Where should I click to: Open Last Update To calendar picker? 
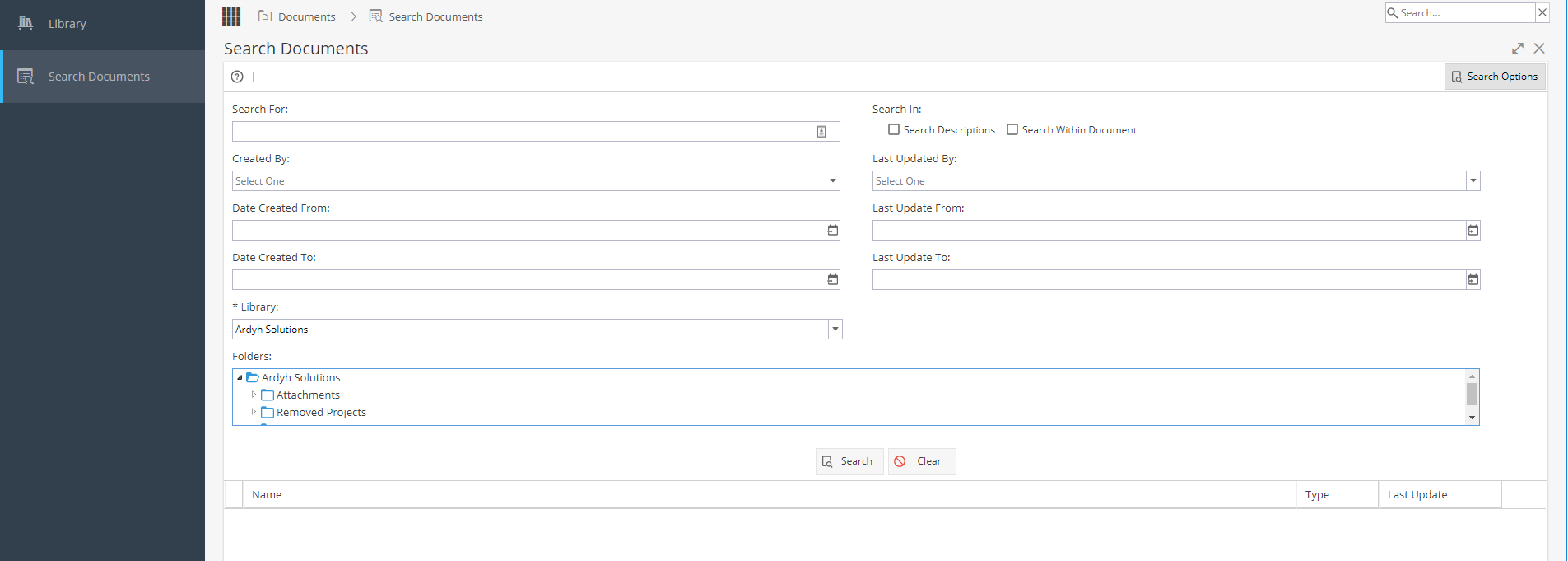pos(1473,280)
